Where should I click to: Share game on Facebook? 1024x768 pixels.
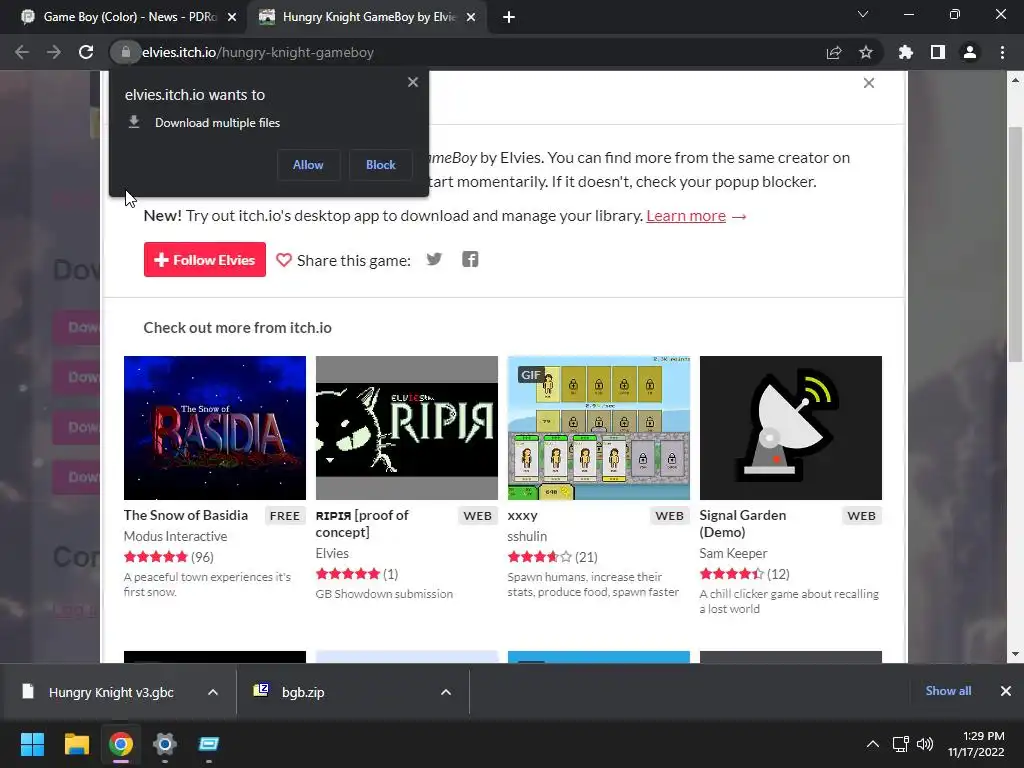click(470, 259)
